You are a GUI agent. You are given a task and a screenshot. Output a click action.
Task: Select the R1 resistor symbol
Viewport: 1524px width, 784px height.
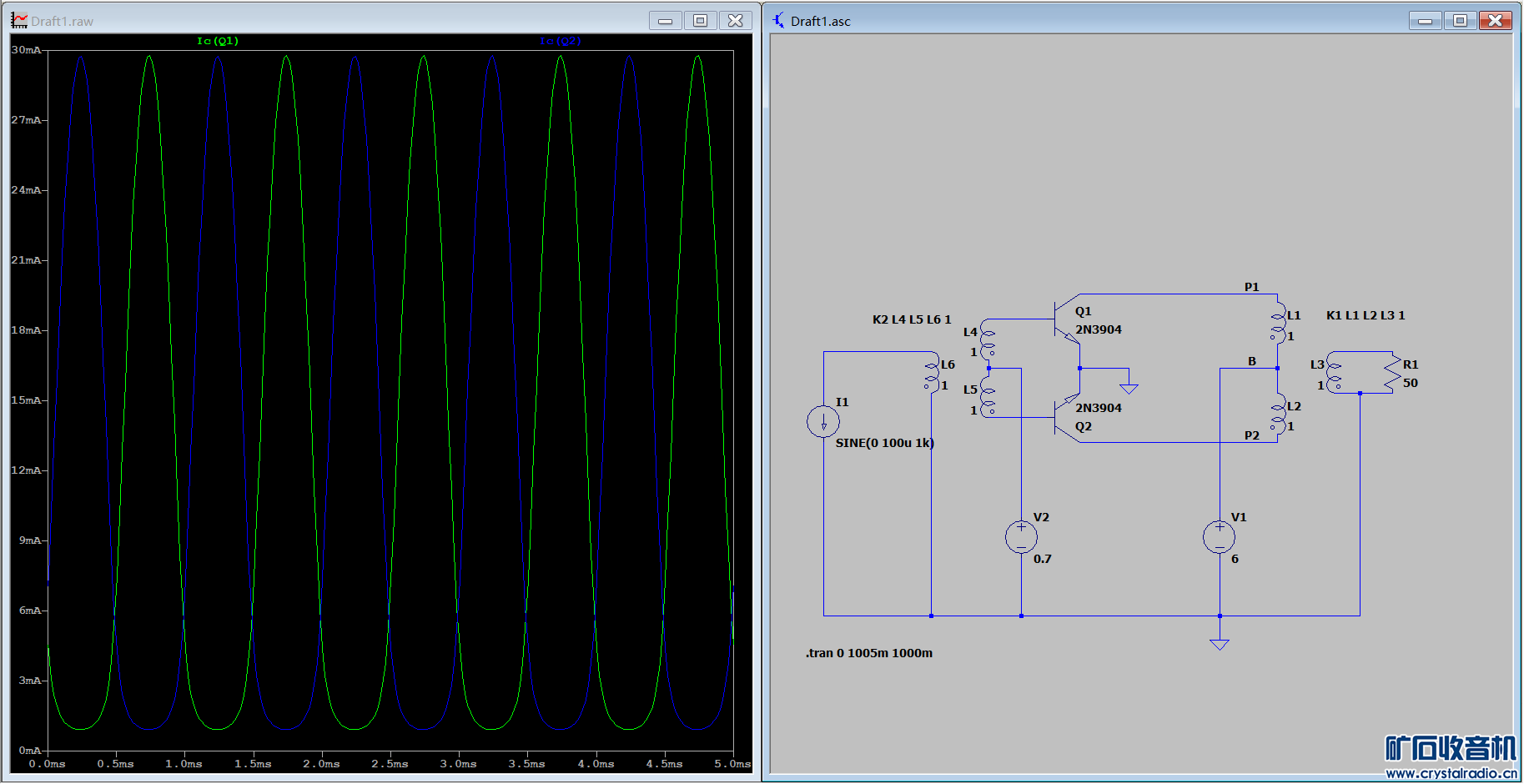click(x=1391, y=374)
